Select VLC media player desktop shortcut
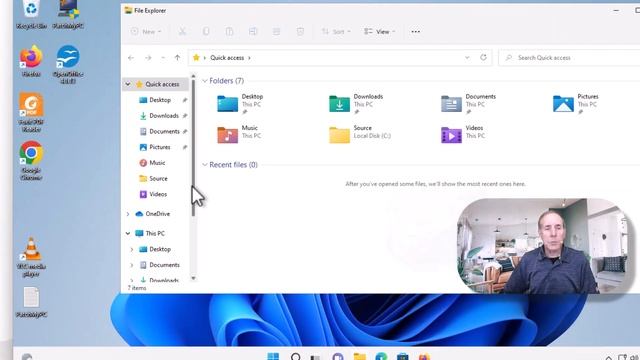640x360 pixels. point(31,257)
